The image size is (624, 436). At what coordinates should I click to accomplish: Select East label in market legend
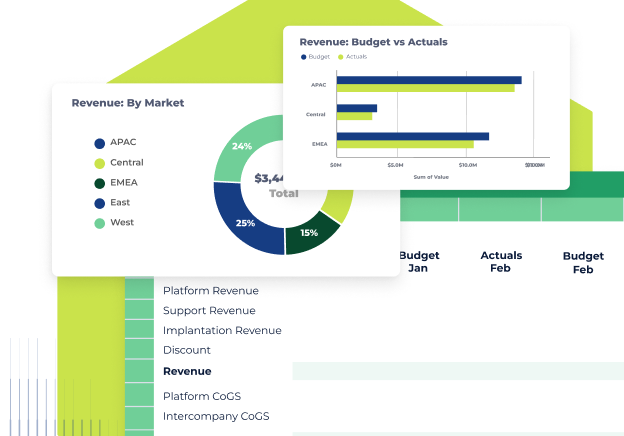pos(120,203)
